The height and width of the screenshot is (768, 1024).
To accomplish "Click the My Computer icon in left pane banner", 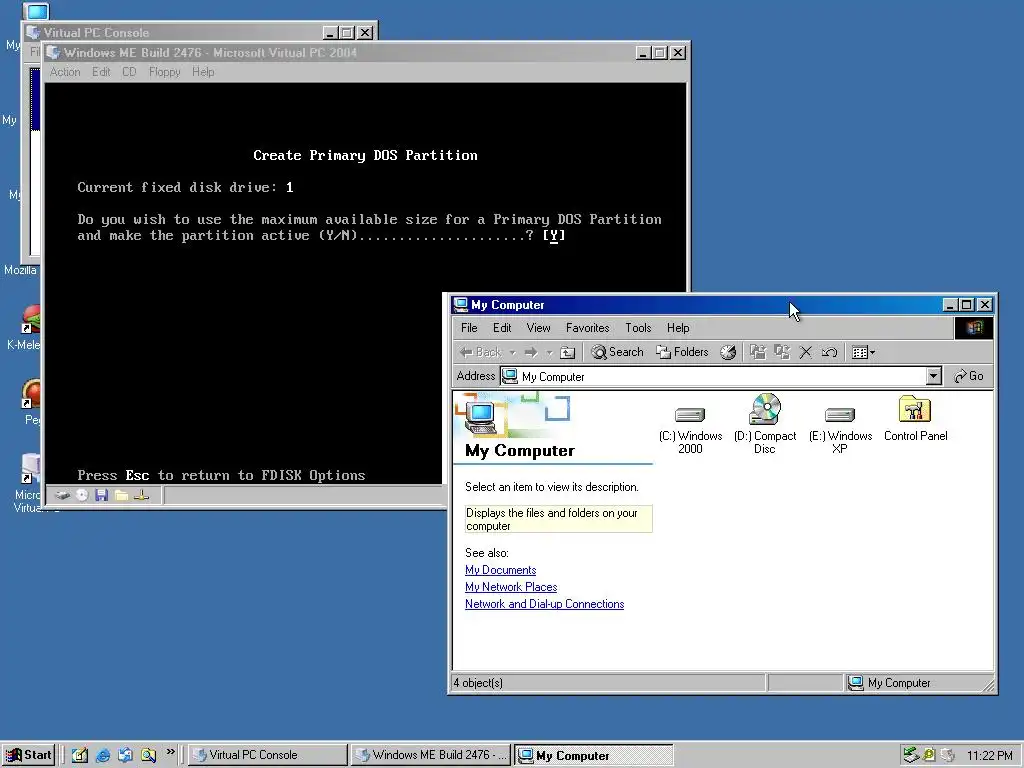I will pos(481,418).
